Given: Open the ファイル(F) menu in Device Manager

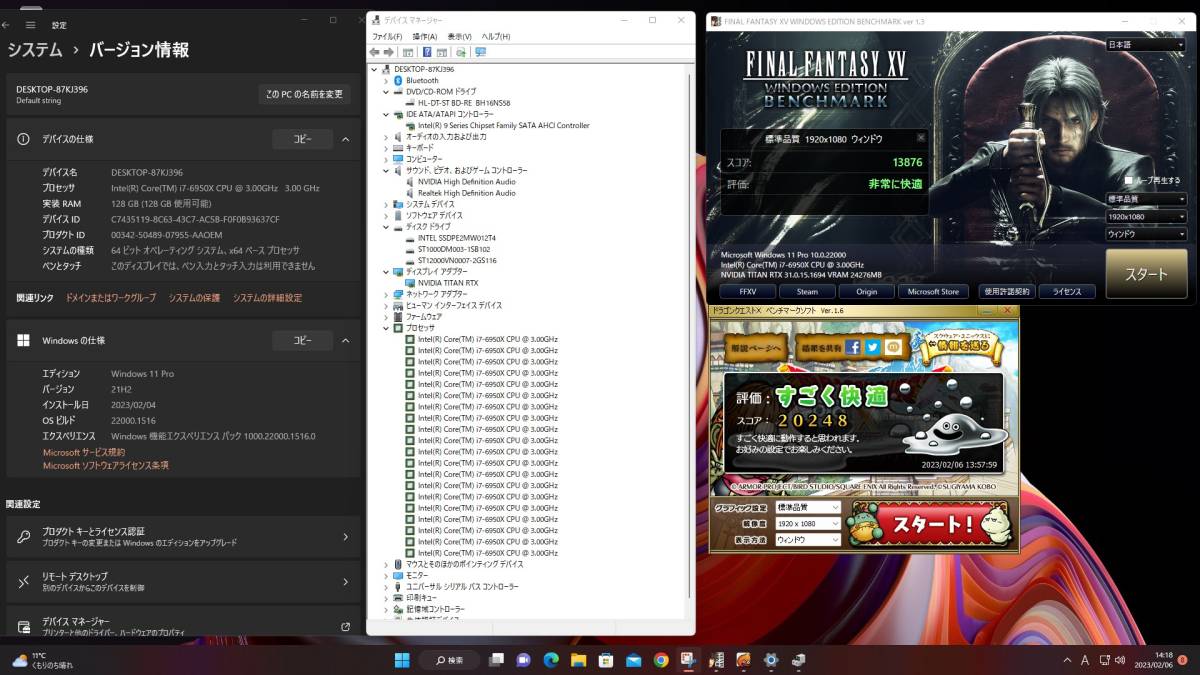Looking at the screenshot, I should (x=387, y=36).
